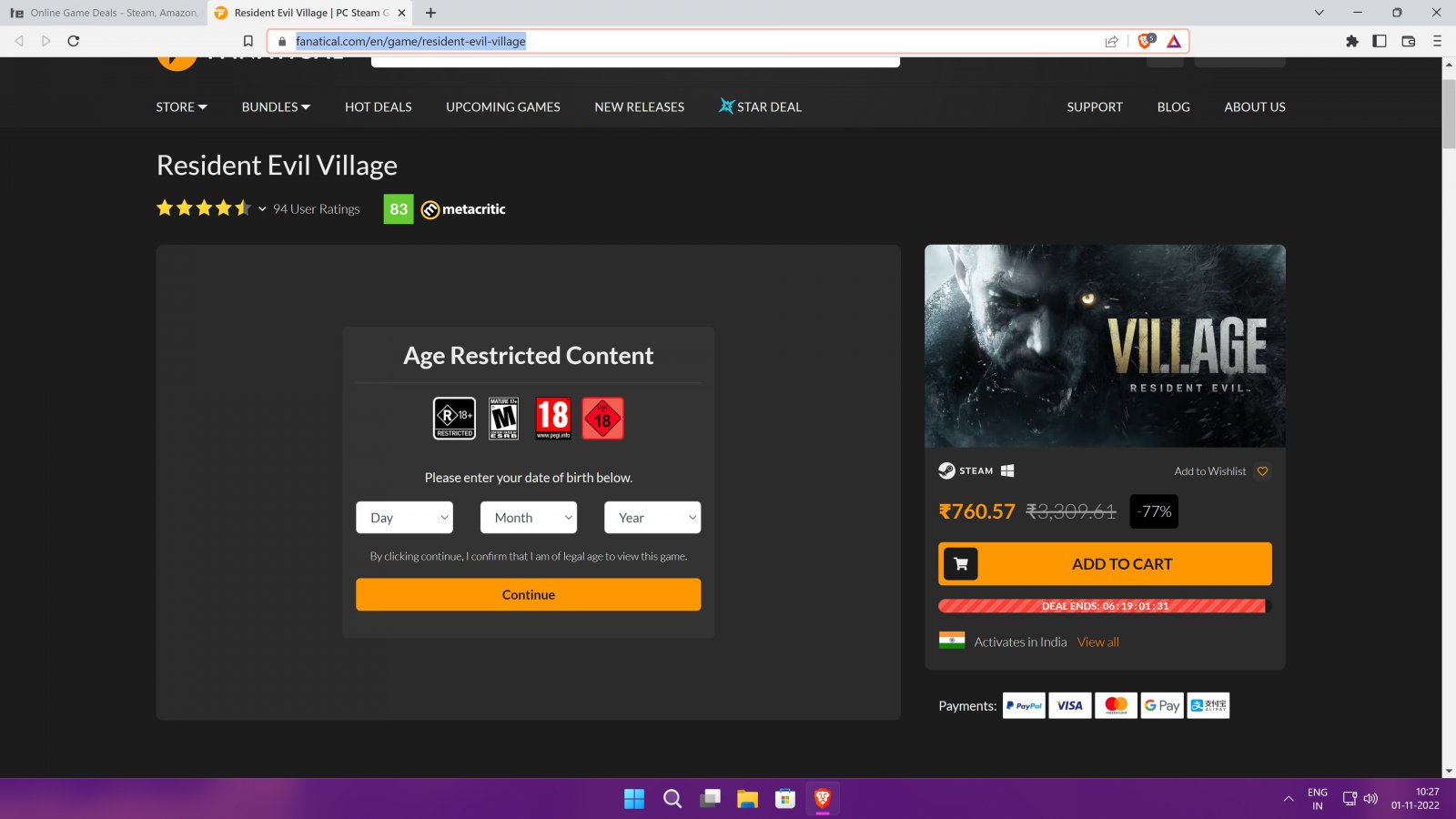1456x819 pixels.
Task: Open File Explorer from taskbar
Action: 747,799
